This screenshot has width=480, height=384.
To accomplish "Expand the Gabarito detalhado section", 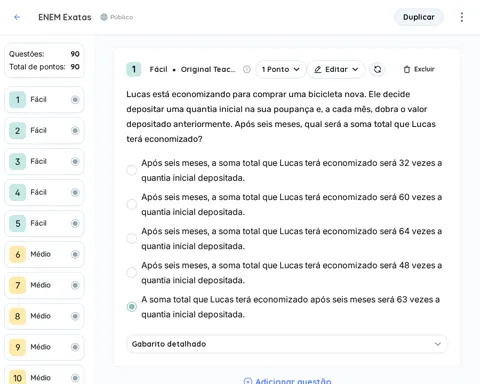I will pyautogui.click(x=287, y=344).
